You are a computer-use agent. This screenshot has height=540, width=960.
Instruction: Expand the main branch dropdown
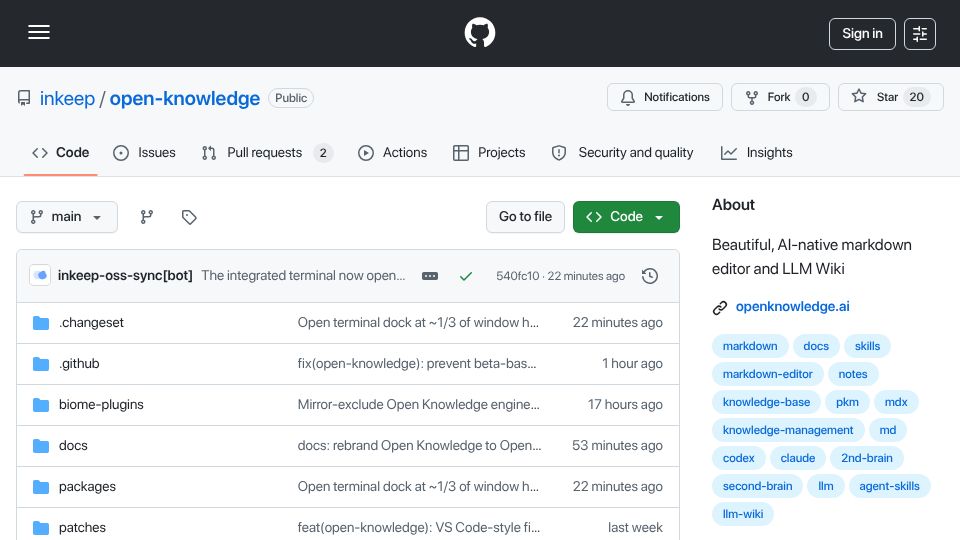pyautogui.click(x=67, y=217)
